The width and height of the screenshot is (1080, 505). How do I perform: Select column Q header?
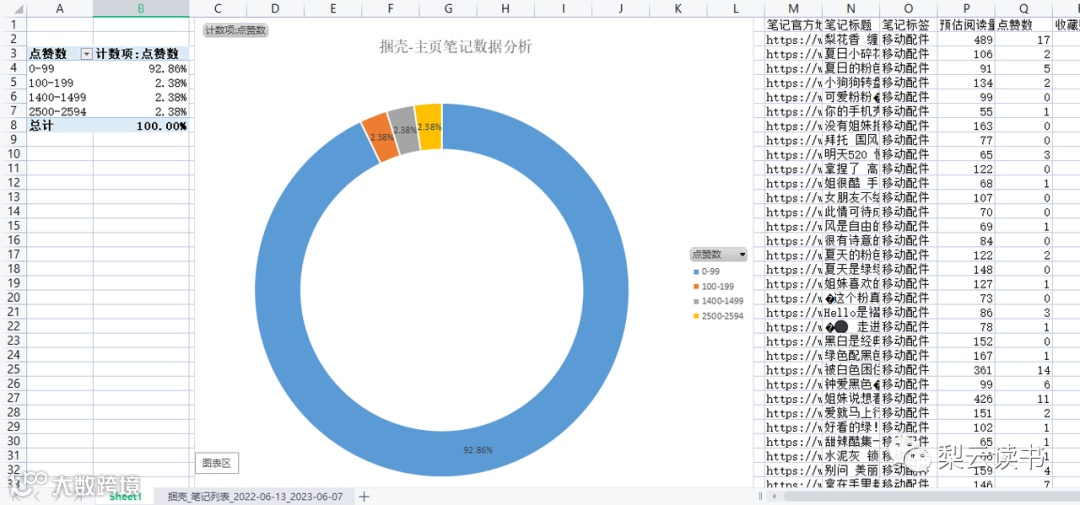[x=1024, y=8]
